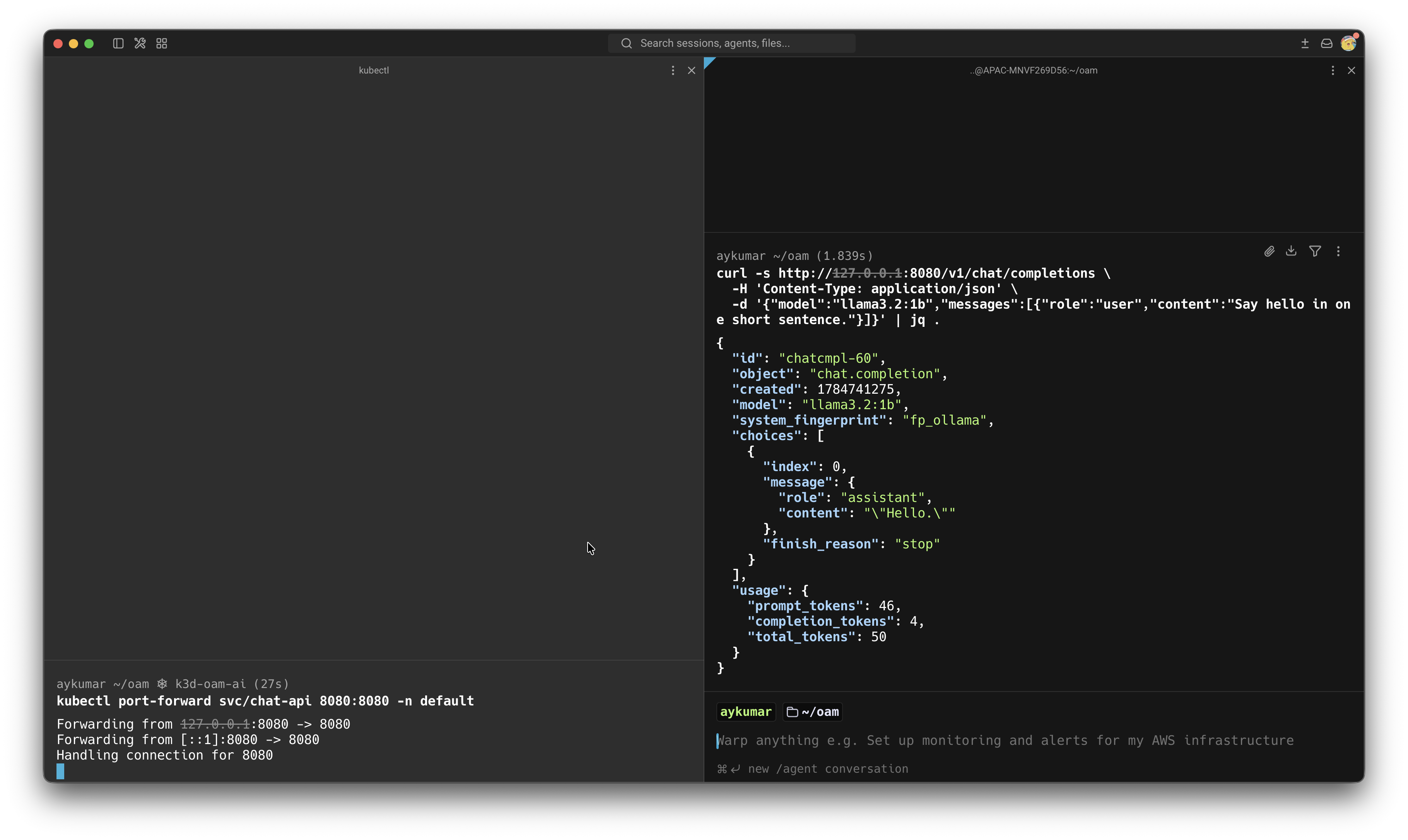Open the inbox tray icon at top right
This screenshot has width=1408, height=840.
1326,44
